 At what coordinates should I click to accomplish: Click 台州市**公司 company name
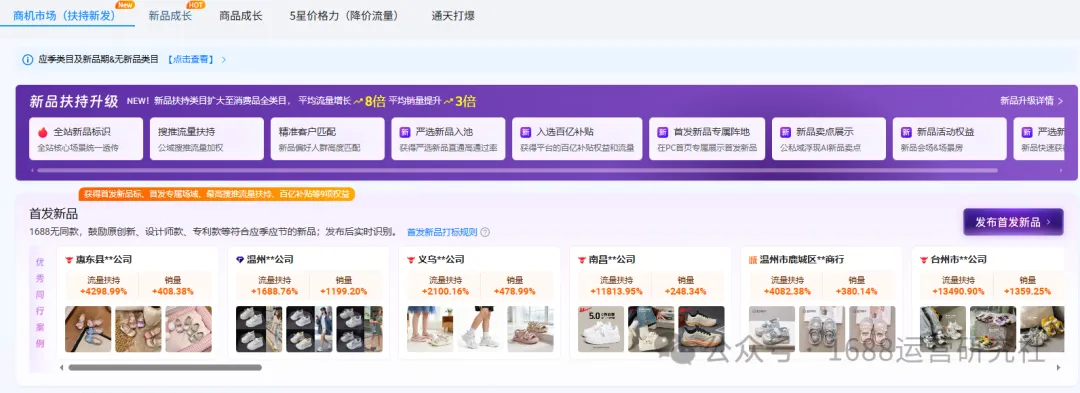point(959,259)
